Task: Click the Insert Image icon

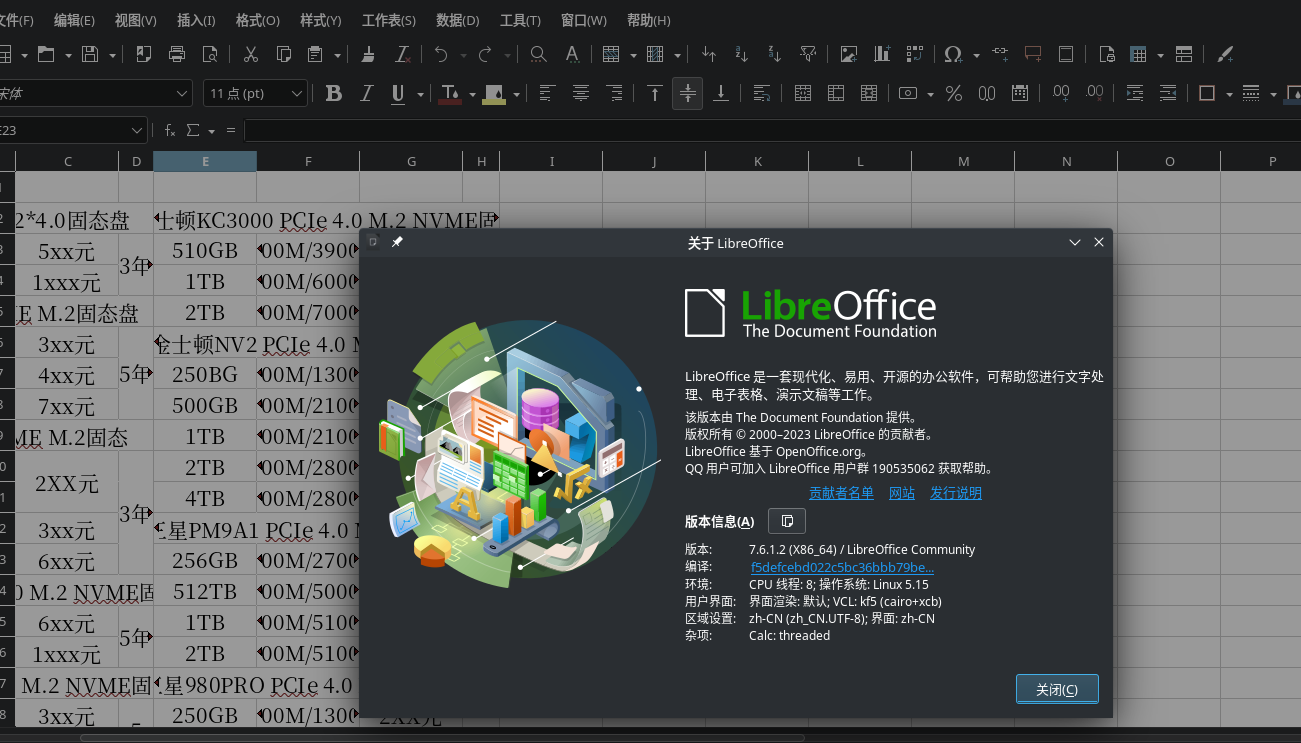Action: [x=849, y=54]
